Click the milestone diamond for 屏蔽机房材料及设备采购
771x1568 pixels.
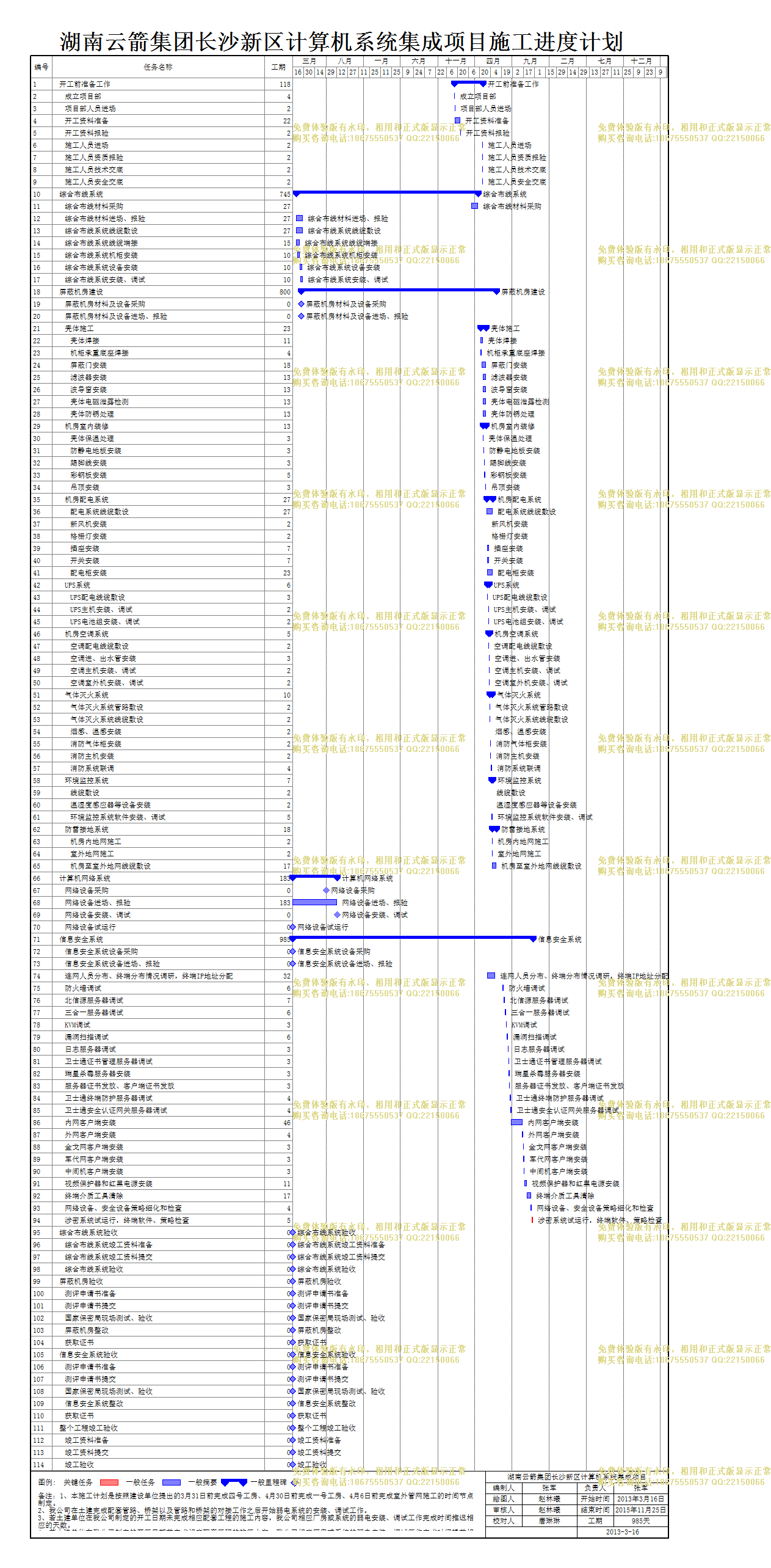301,304
